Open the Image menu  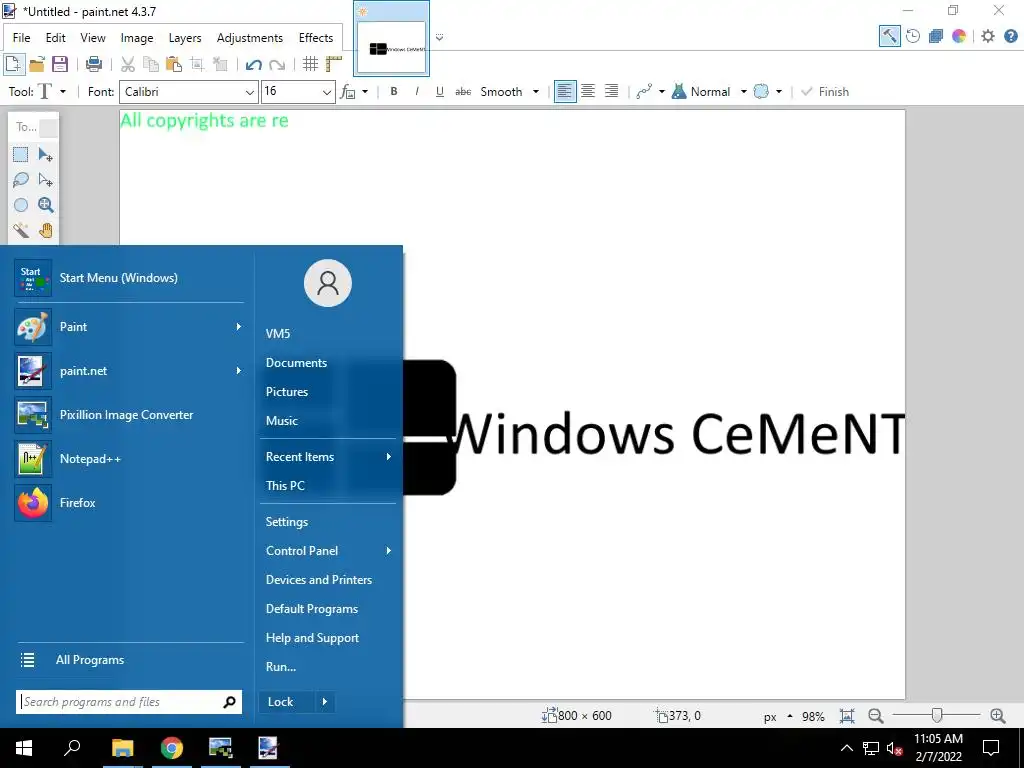point(136,38)
